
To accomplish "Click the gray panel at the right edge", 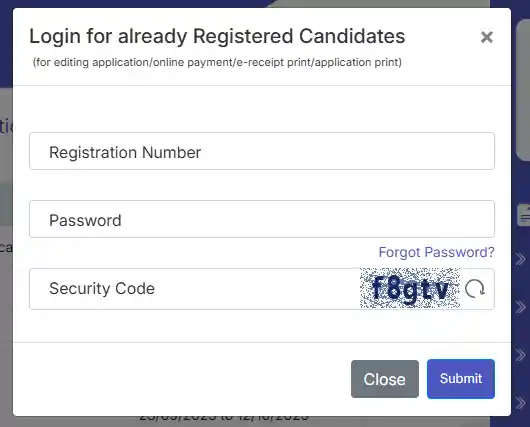I will coord(523,91).
